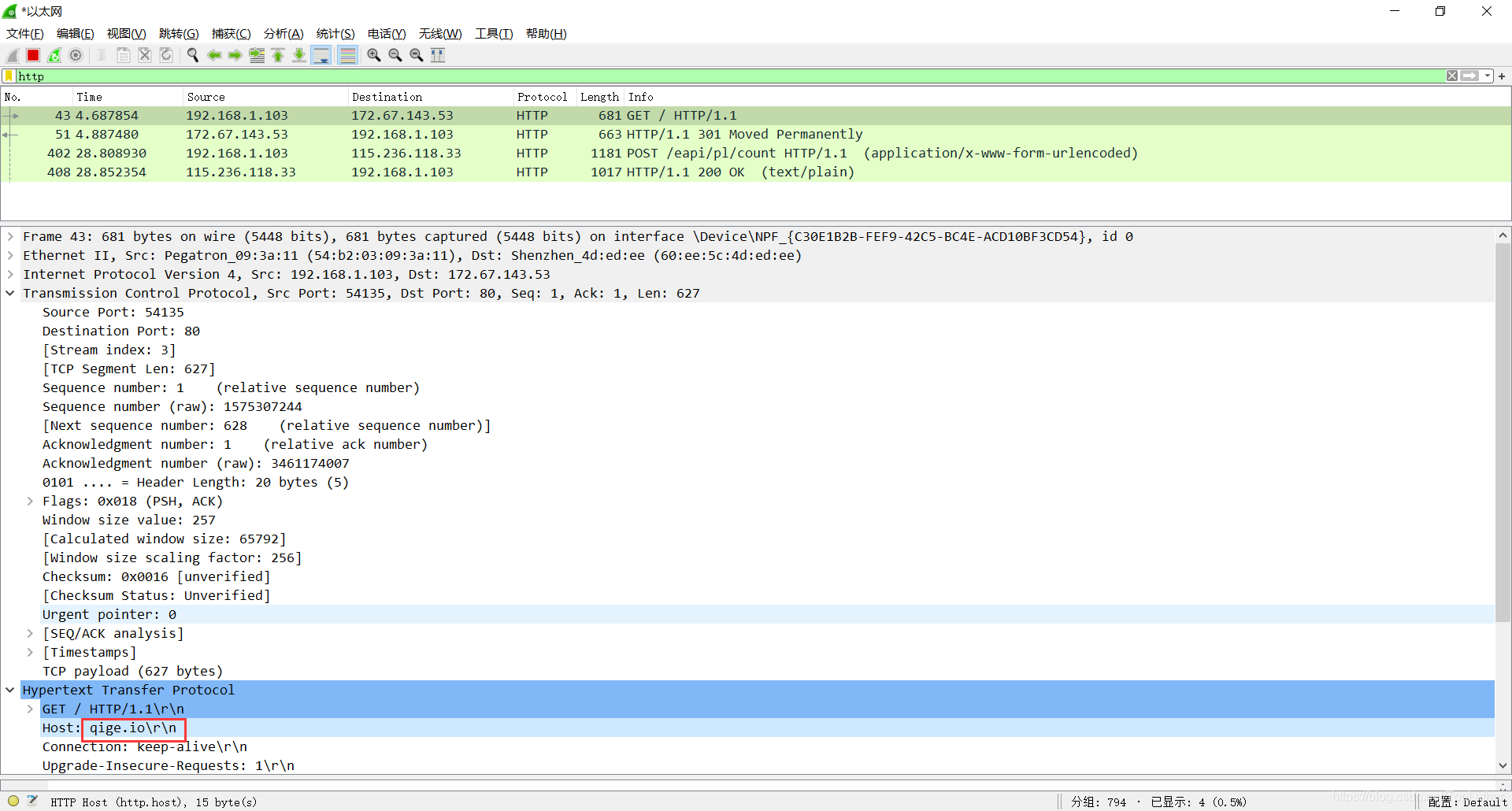This screenshot has height=811, width=1512.
Task: Sort packets by Protocol column
Action: point(545,97)
